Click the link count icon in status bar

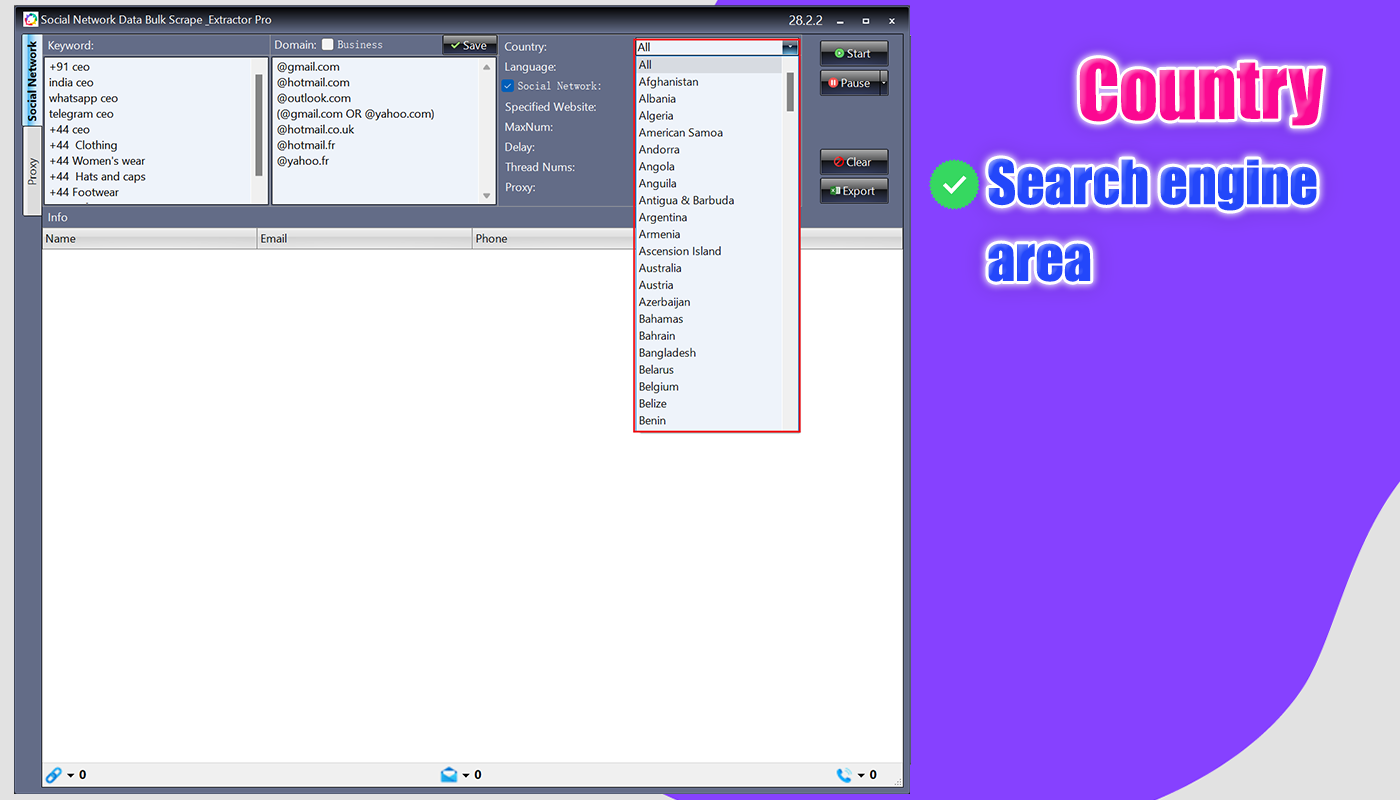(54, 775)
